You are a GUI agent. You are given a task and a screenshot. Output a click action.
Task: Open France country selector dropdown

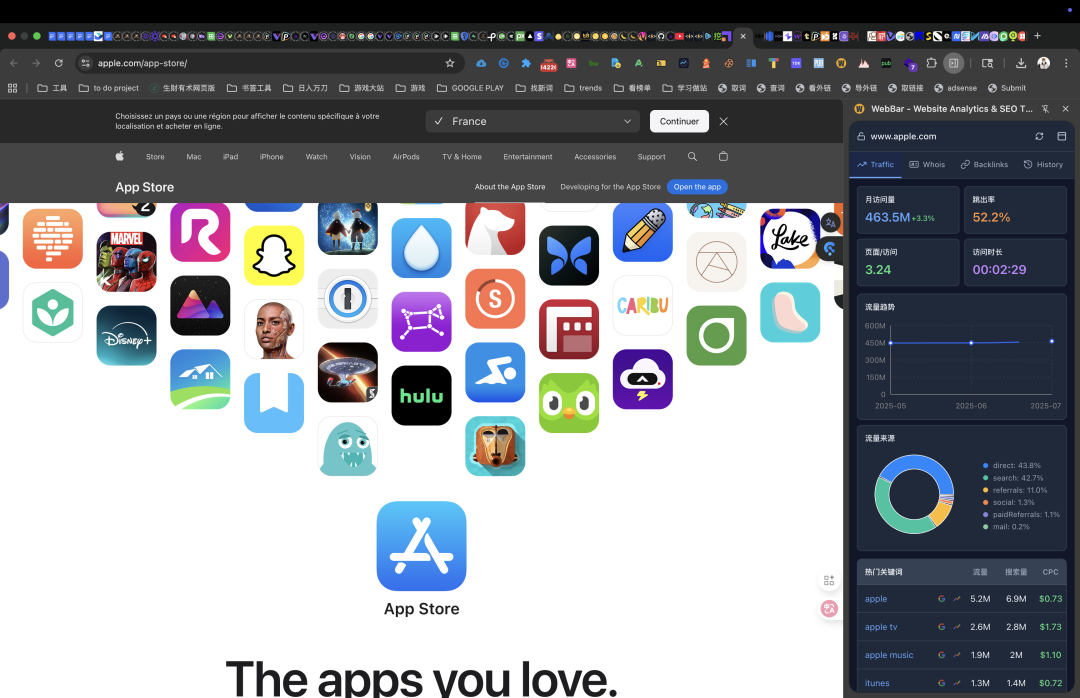tap(532, 121)
